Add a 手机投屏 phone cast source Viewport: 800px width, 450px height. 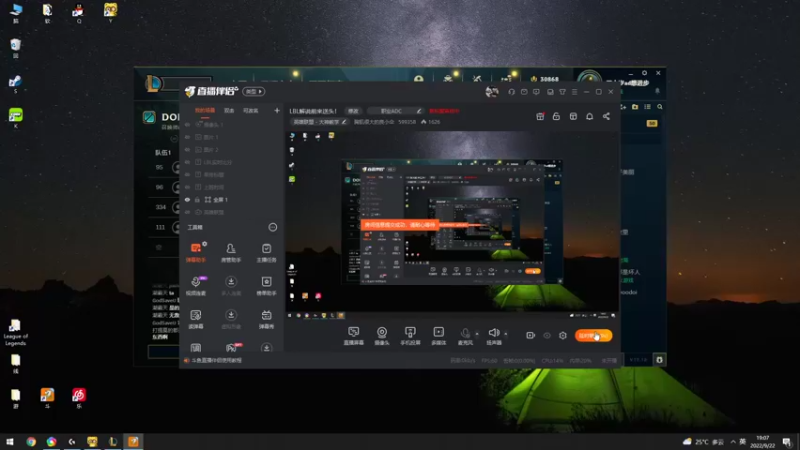[x=410, y=336]
